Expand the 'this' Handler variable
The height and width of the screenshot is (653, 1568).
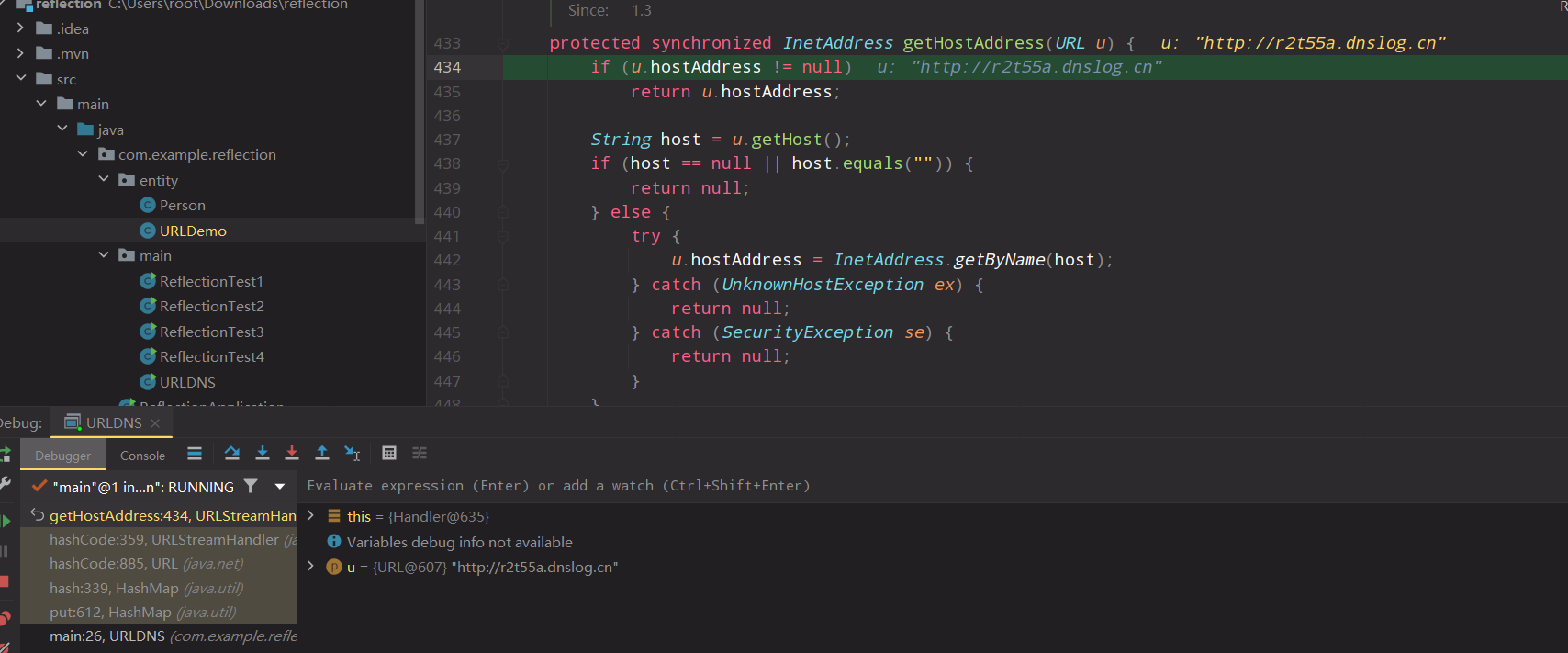pos(311,516)
